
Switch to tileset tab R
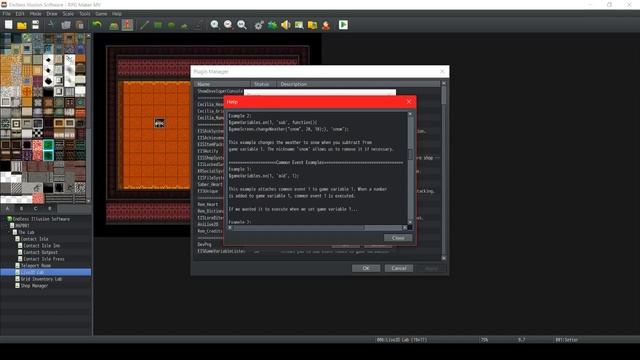[50, 209]
